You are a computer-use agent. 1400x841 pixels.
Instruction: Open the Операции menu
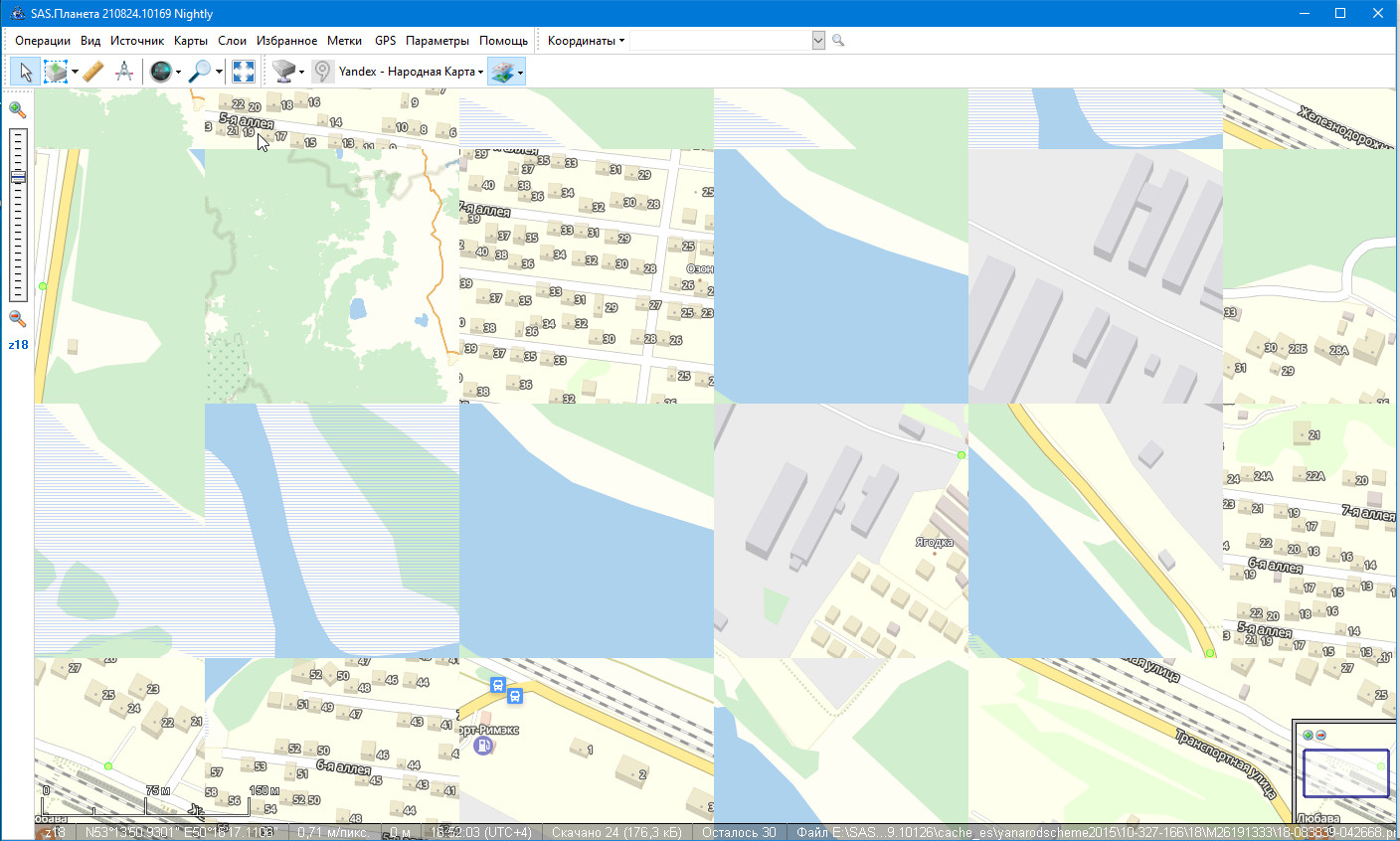(43, 41)
